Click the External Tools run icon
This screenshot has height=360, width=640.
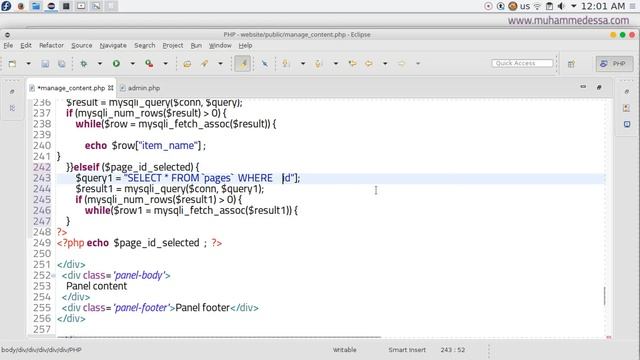click(x=149, y=64)
